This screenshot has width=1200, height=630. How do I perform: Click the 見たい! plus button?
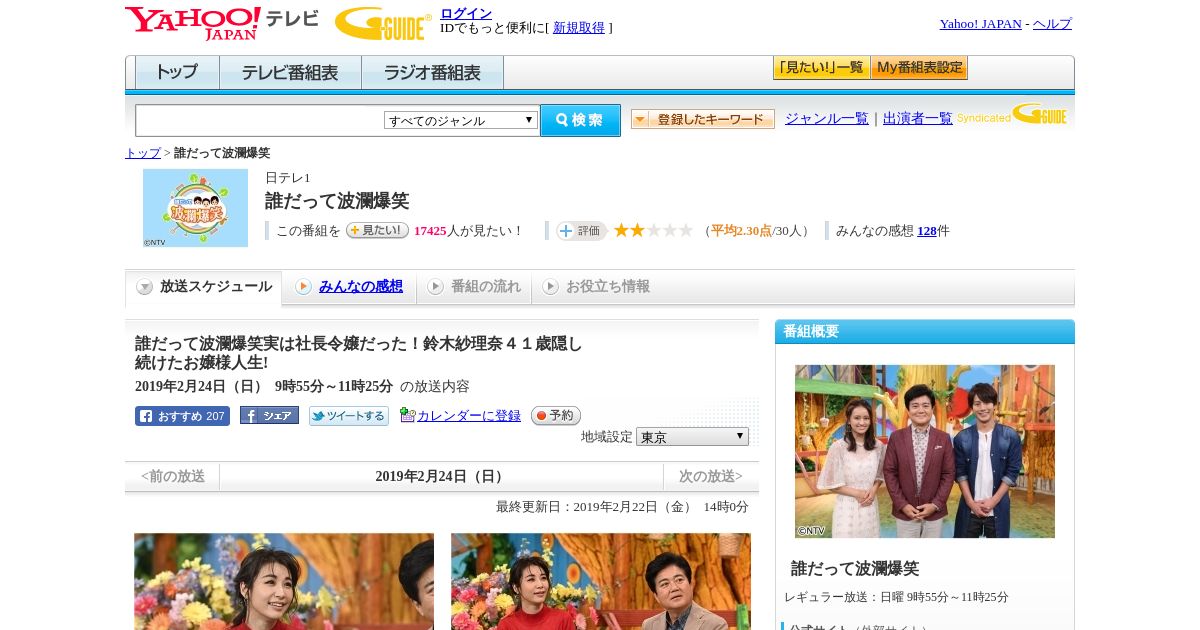(377, 230)
